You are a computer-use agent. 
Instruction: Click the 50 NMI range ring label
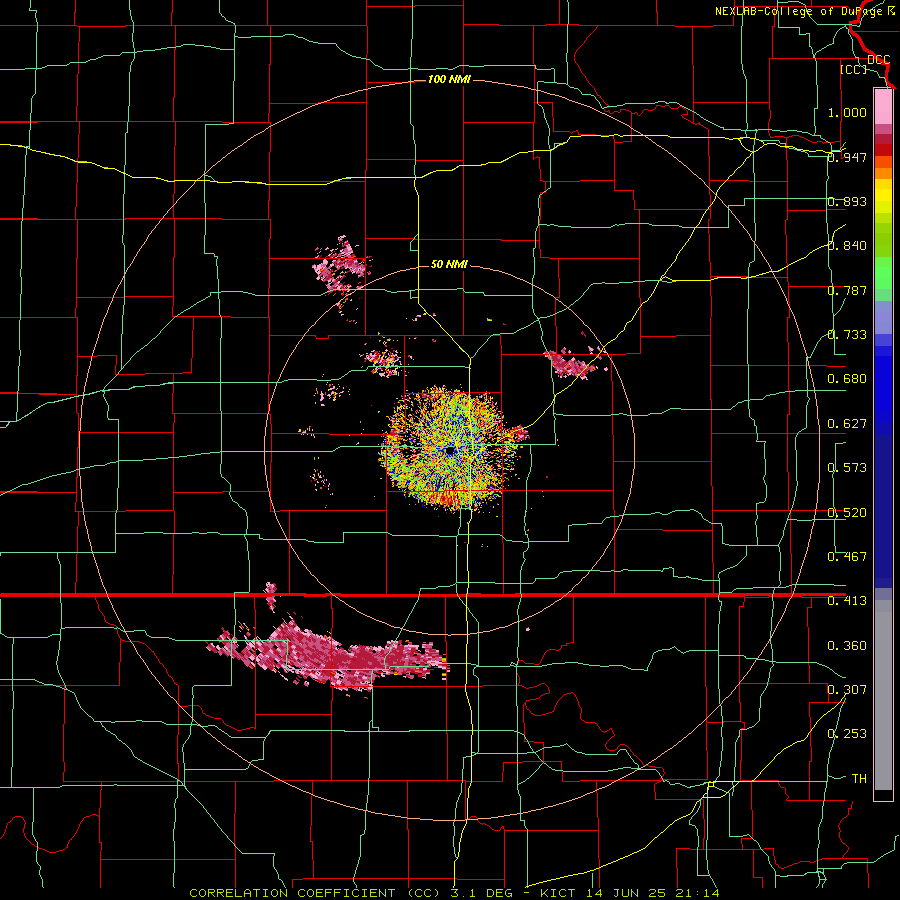[x=449, y=264]
